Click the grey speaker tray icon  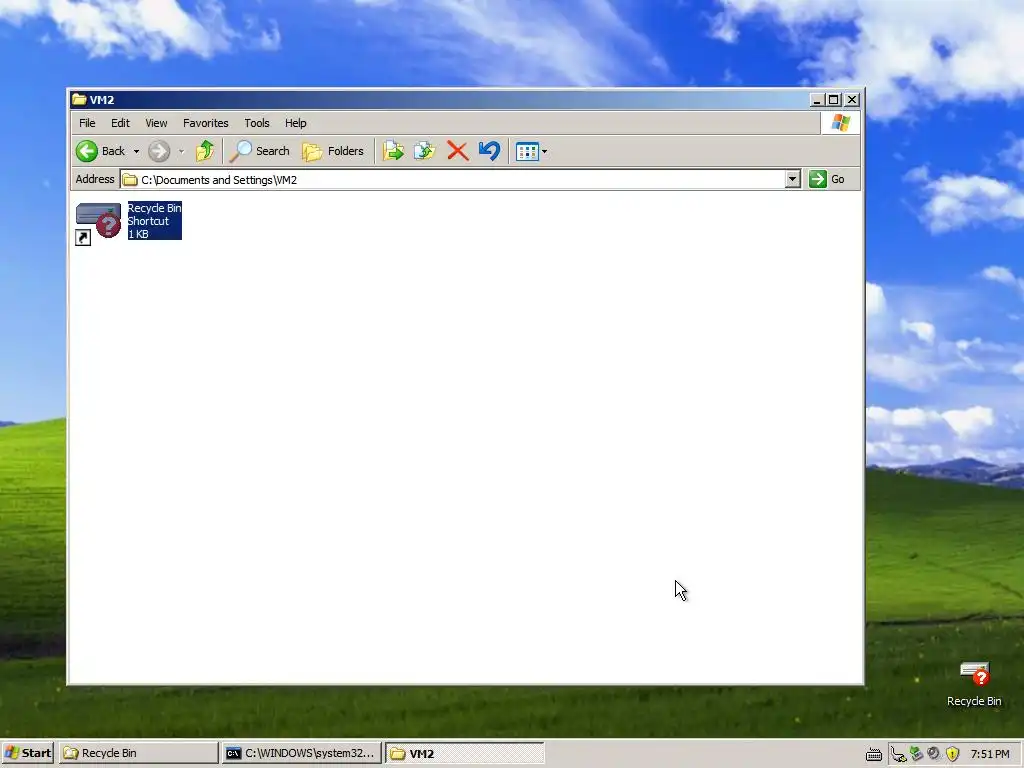[934, 754]
